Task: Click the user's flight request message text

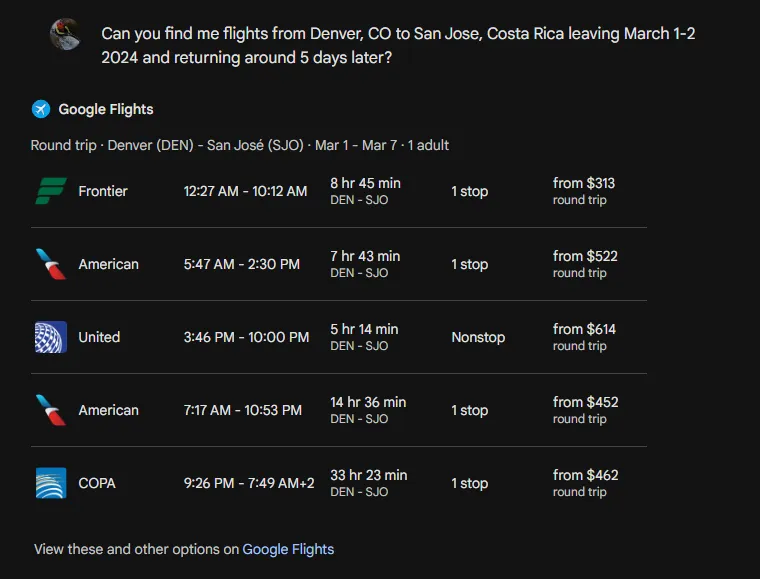Action: coord(398,46)
